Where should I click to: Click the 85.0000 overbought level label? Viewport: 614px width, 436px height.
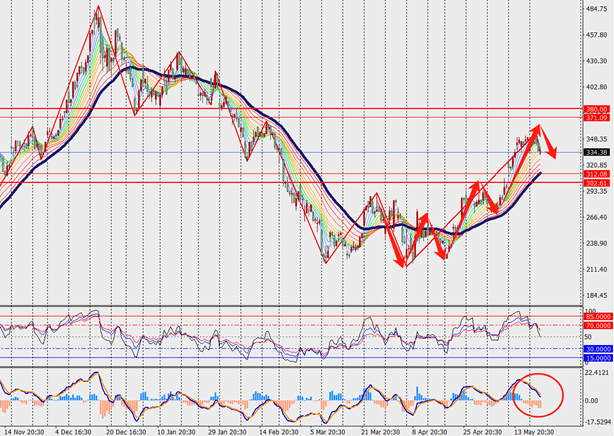(573, 317)
